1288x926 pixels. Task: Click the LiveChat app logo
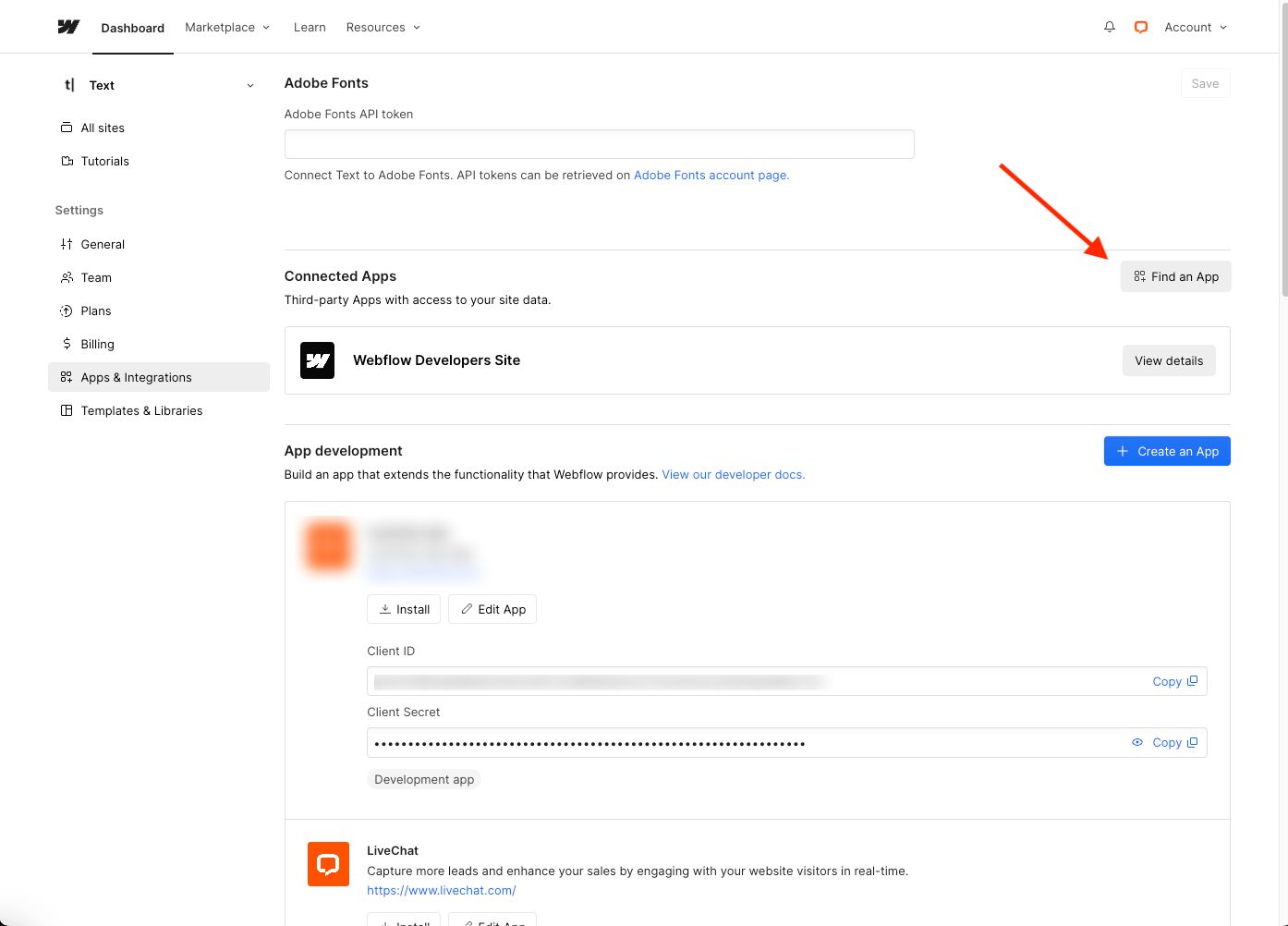coord(328,864)
